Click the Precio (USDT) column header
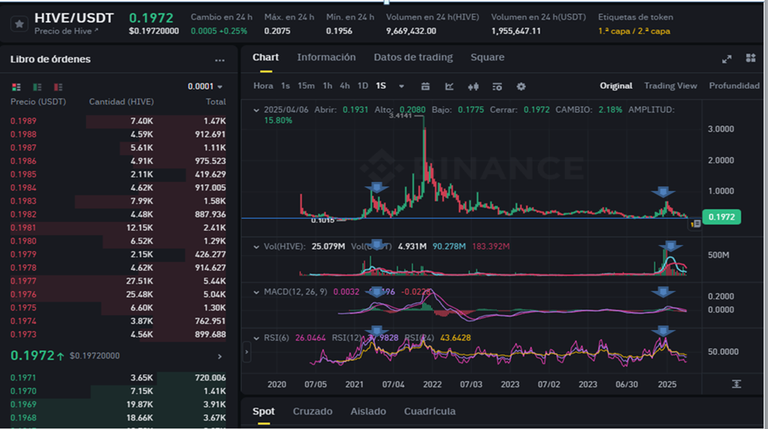Viewport: 768px width, 429px height. pos(38,102)
